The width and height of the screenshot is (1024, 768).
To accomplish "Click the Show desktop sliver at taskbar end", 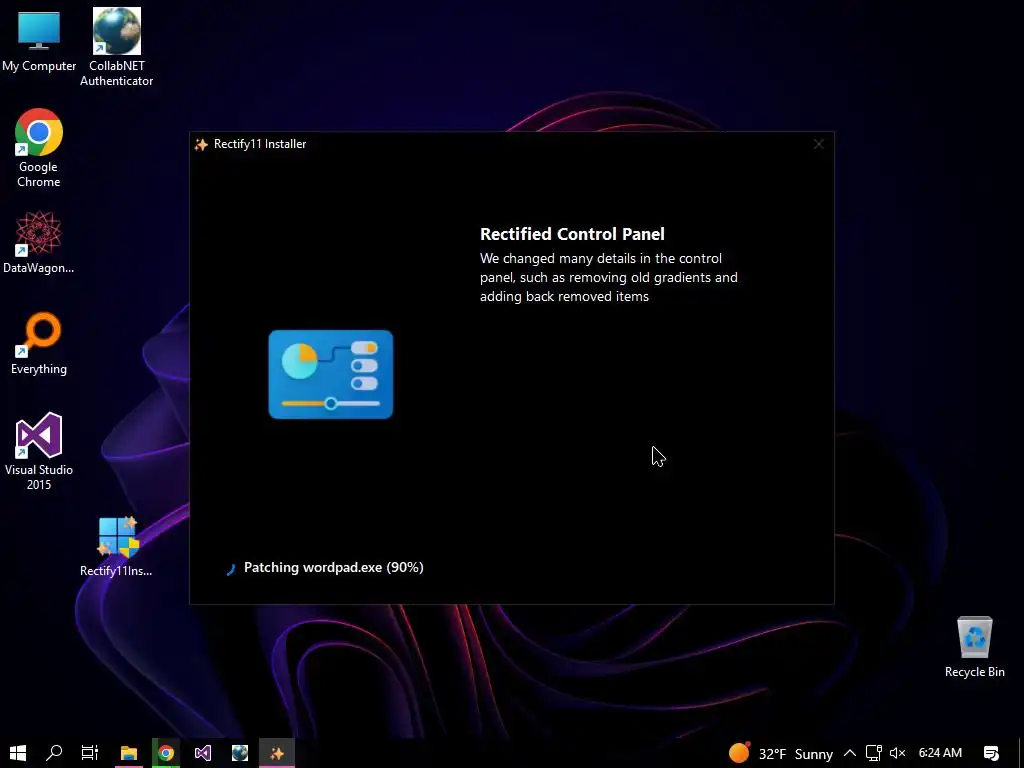I will pyautogui.click(x=1021, y=753).
